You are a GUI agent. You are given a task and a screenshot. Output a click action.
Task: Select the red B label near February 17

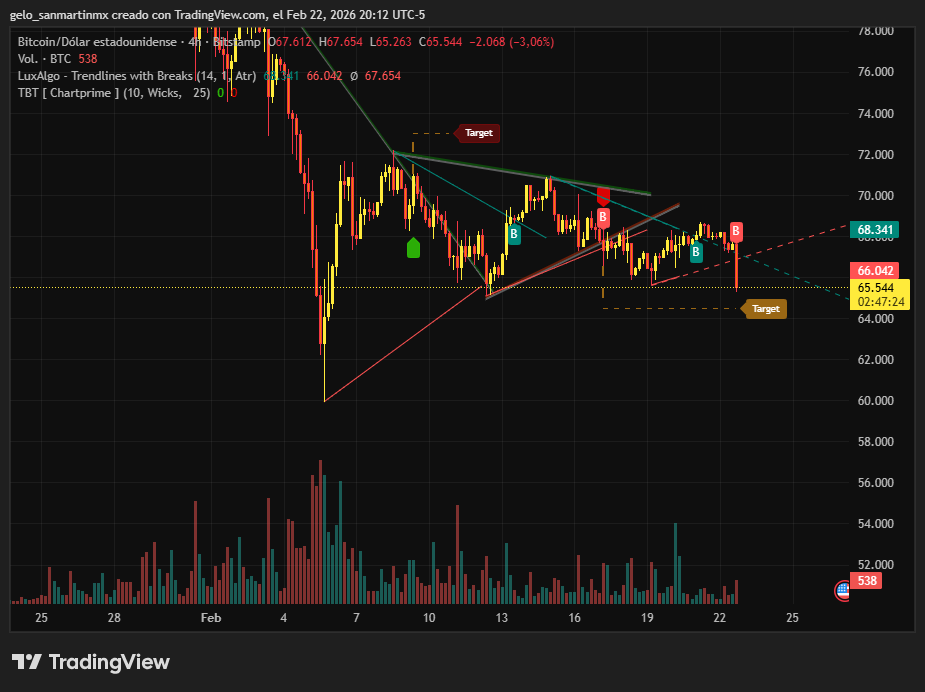point(603,217)
